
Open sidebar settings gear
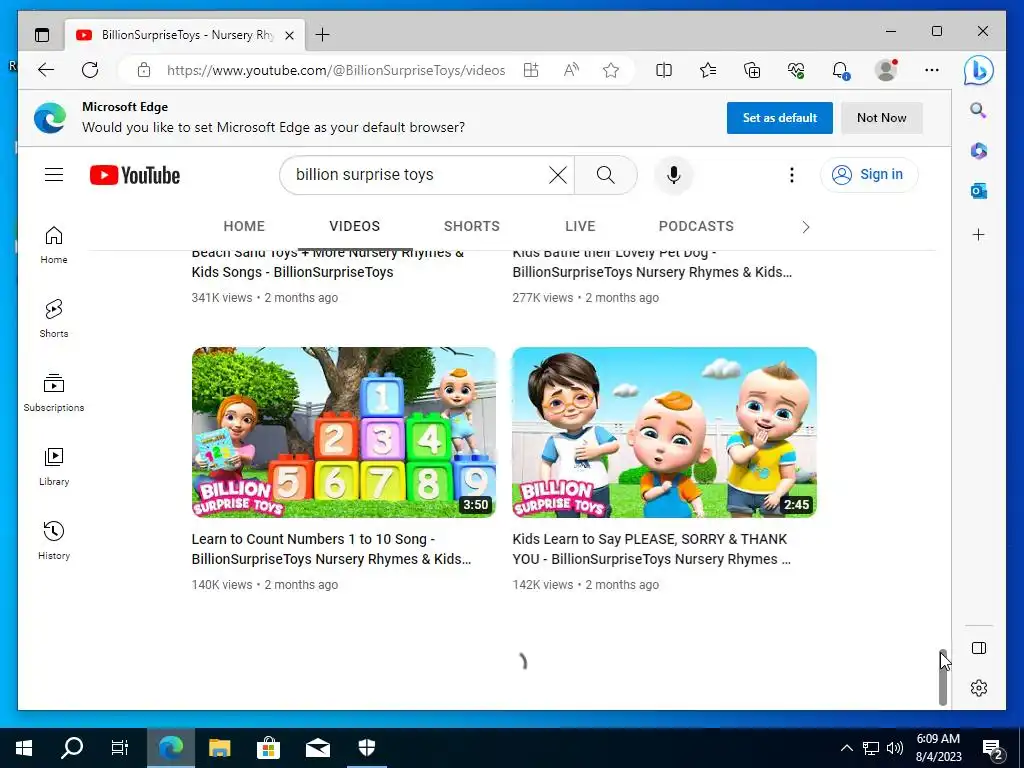click(x=978, y=688)
